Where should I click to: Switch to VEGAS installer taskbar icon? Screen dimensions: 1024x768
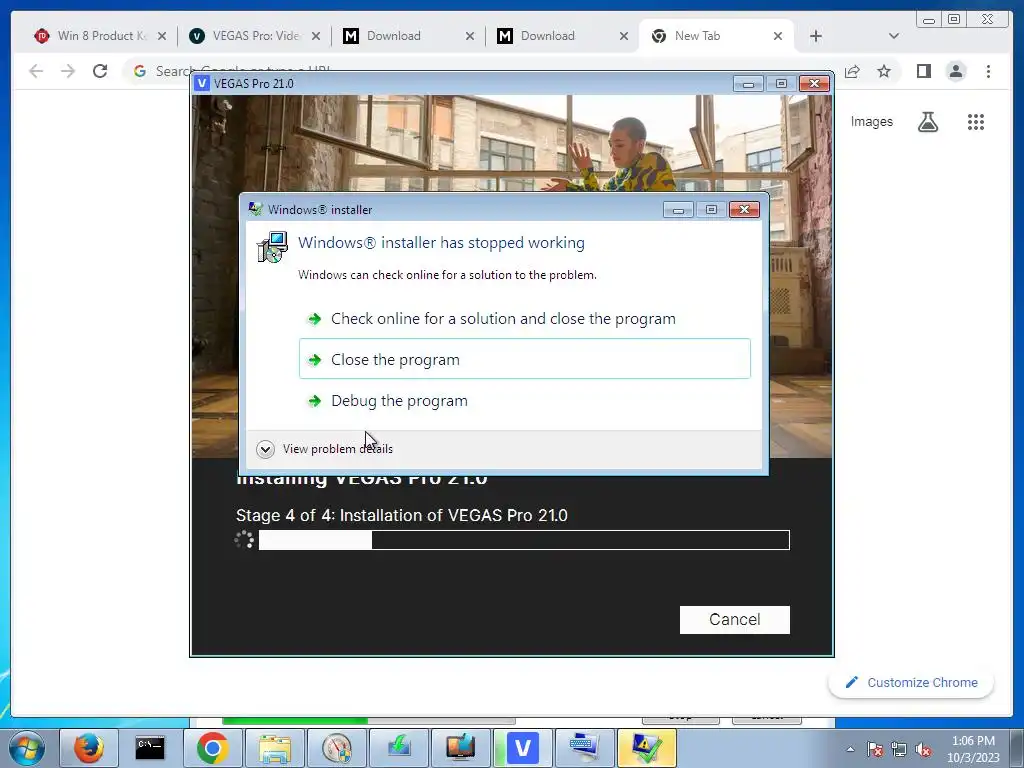pos(522,748)
